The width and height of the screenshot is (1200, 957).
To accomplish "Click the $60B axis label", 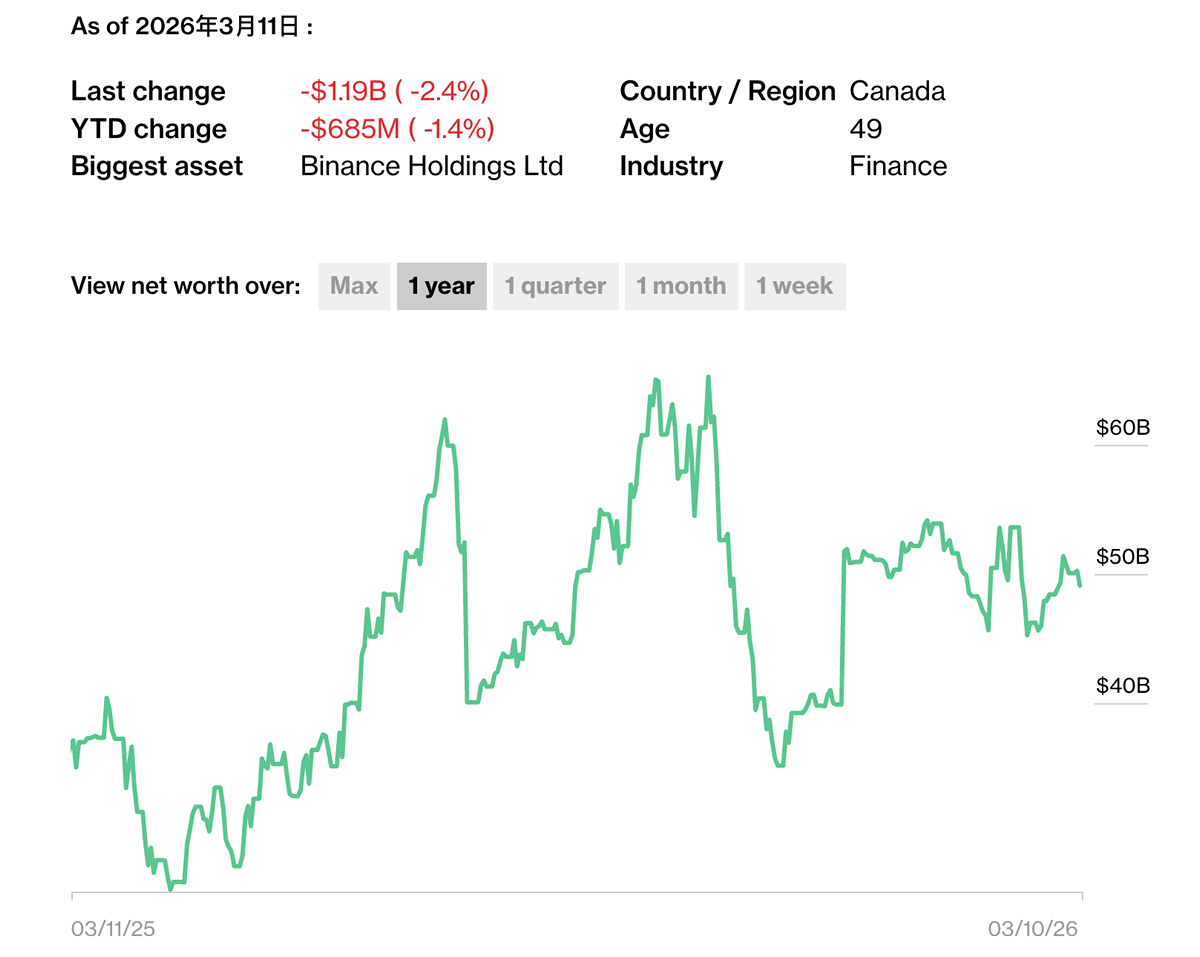I will 1123,428.
